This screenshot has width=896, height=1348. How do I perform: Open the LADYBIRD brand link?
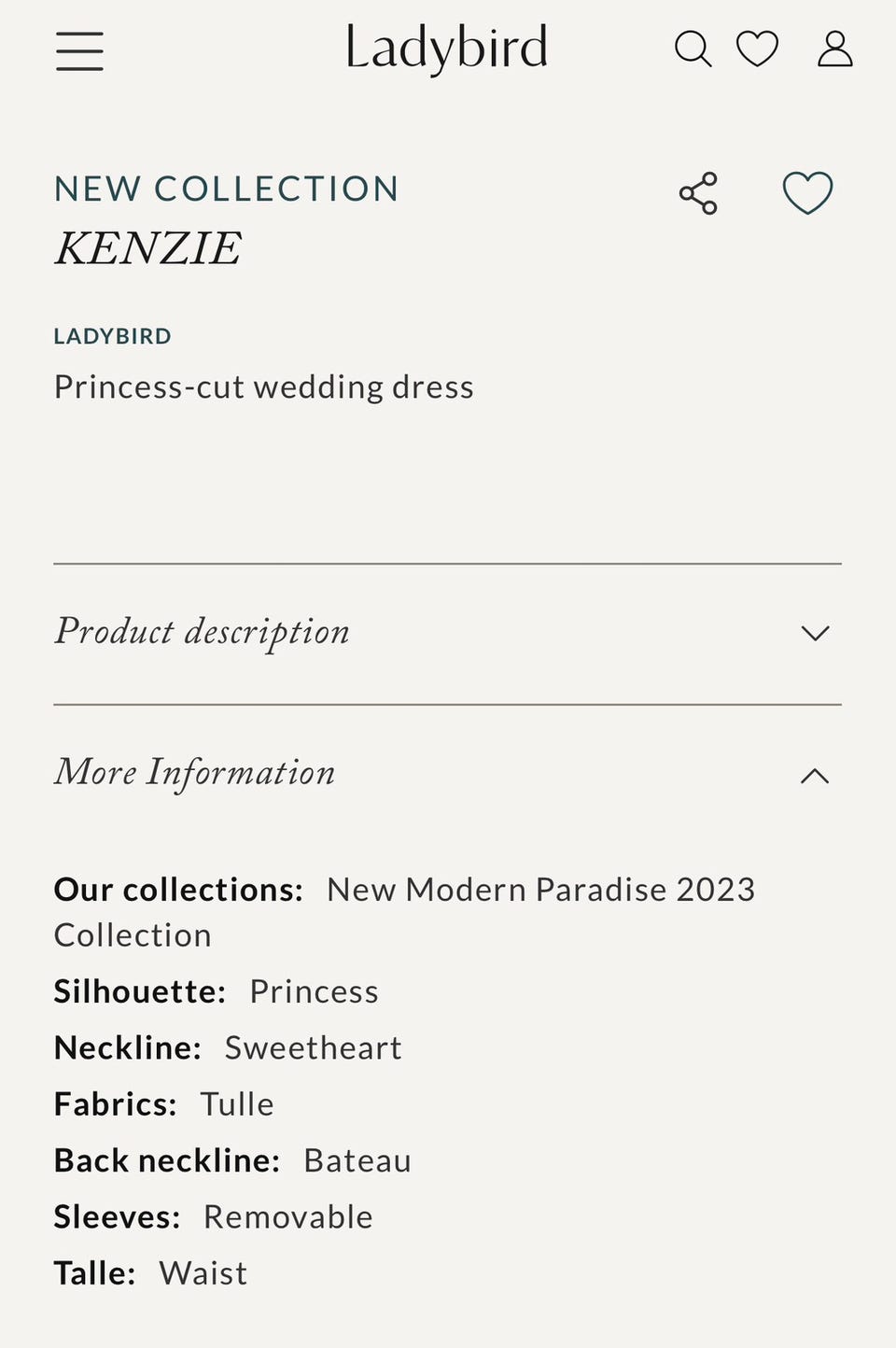coord(112,336)
